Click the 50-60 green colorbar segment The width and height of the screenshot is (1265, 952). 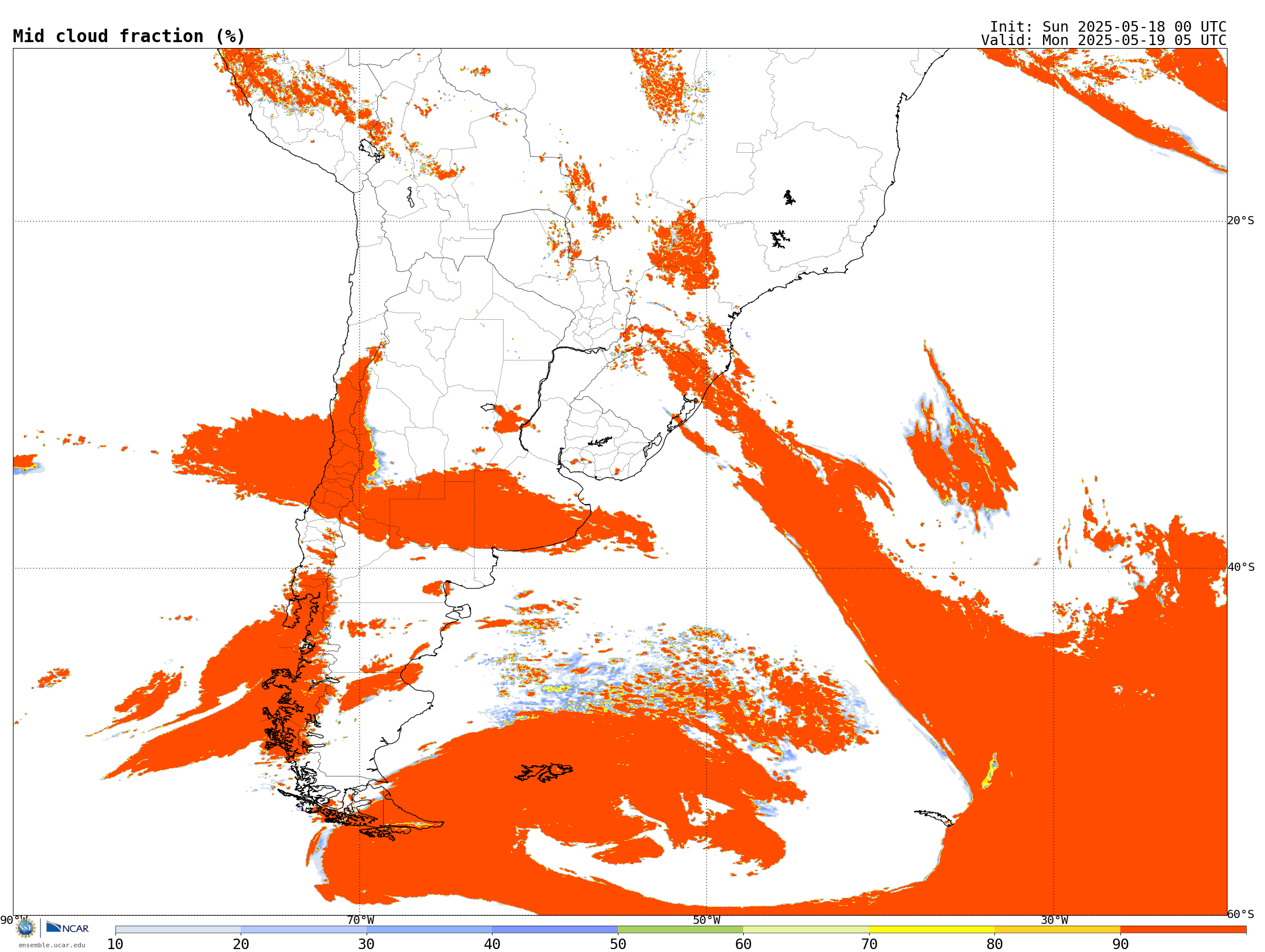pyautogui.click(x=681, y=930)
